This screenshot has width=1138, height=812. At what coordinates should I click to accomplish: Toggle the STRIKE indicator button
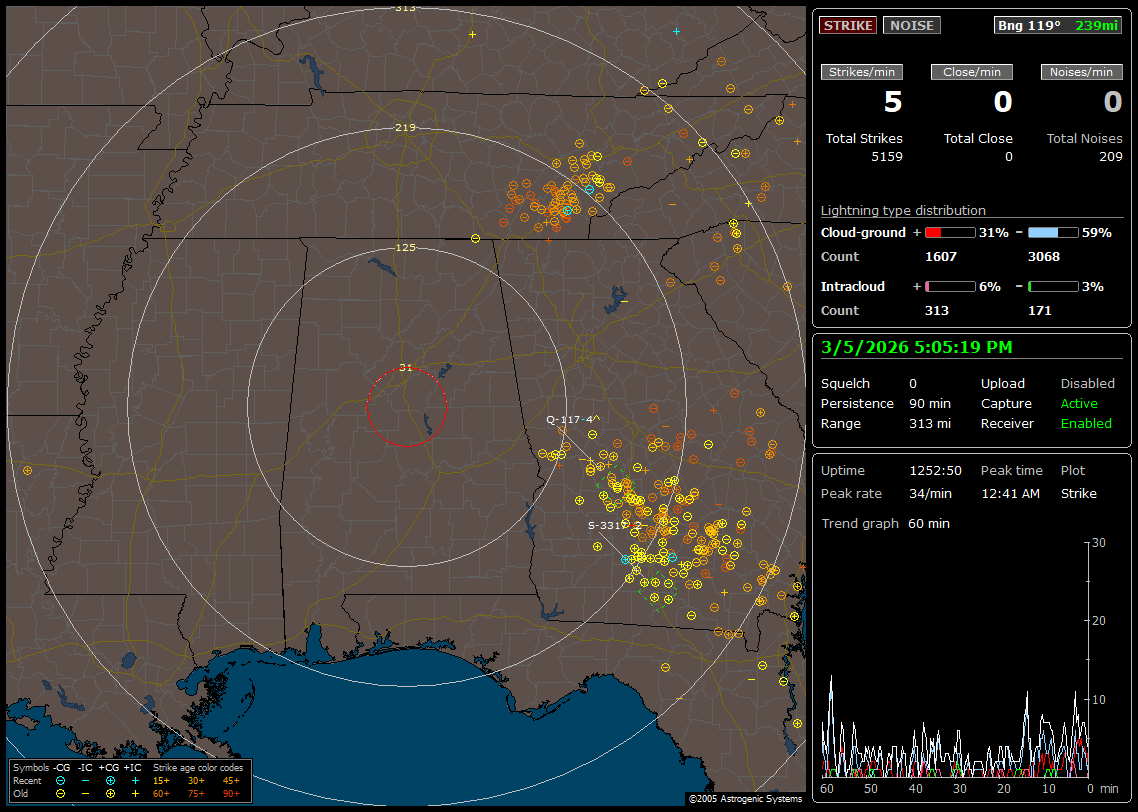pos(848,25)
